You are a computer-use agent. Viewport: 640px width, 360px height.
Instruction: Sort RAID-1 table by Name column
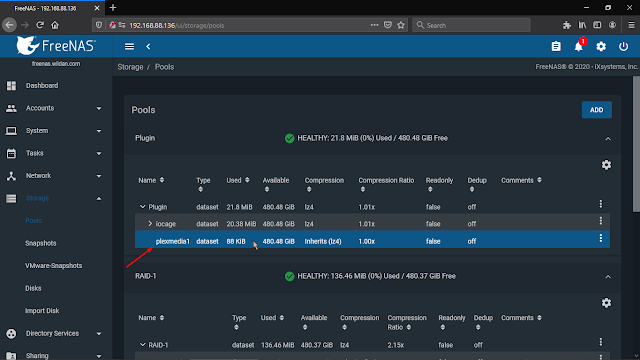(151, 318)
